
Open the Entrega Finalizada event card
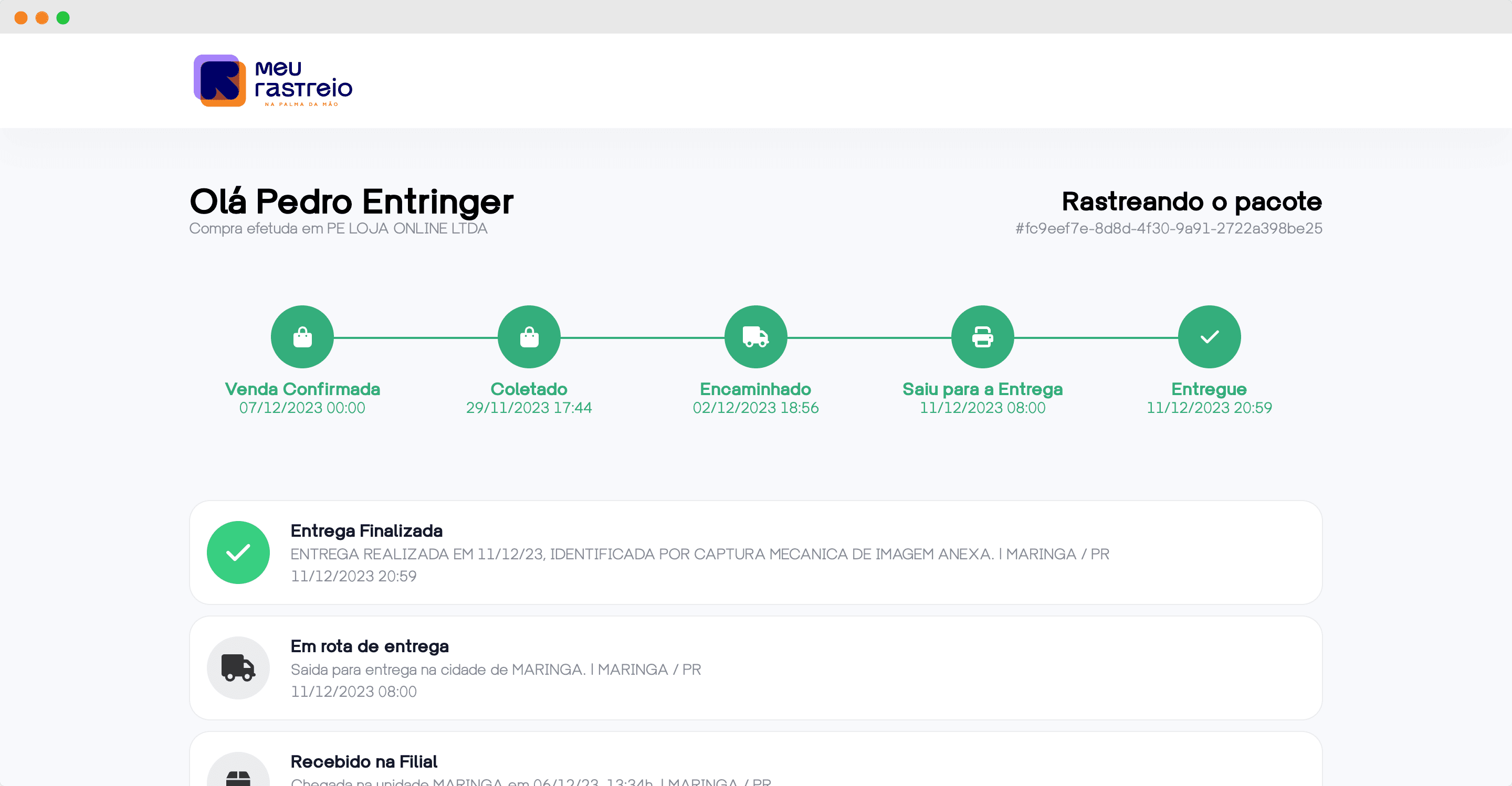(755, 553)
